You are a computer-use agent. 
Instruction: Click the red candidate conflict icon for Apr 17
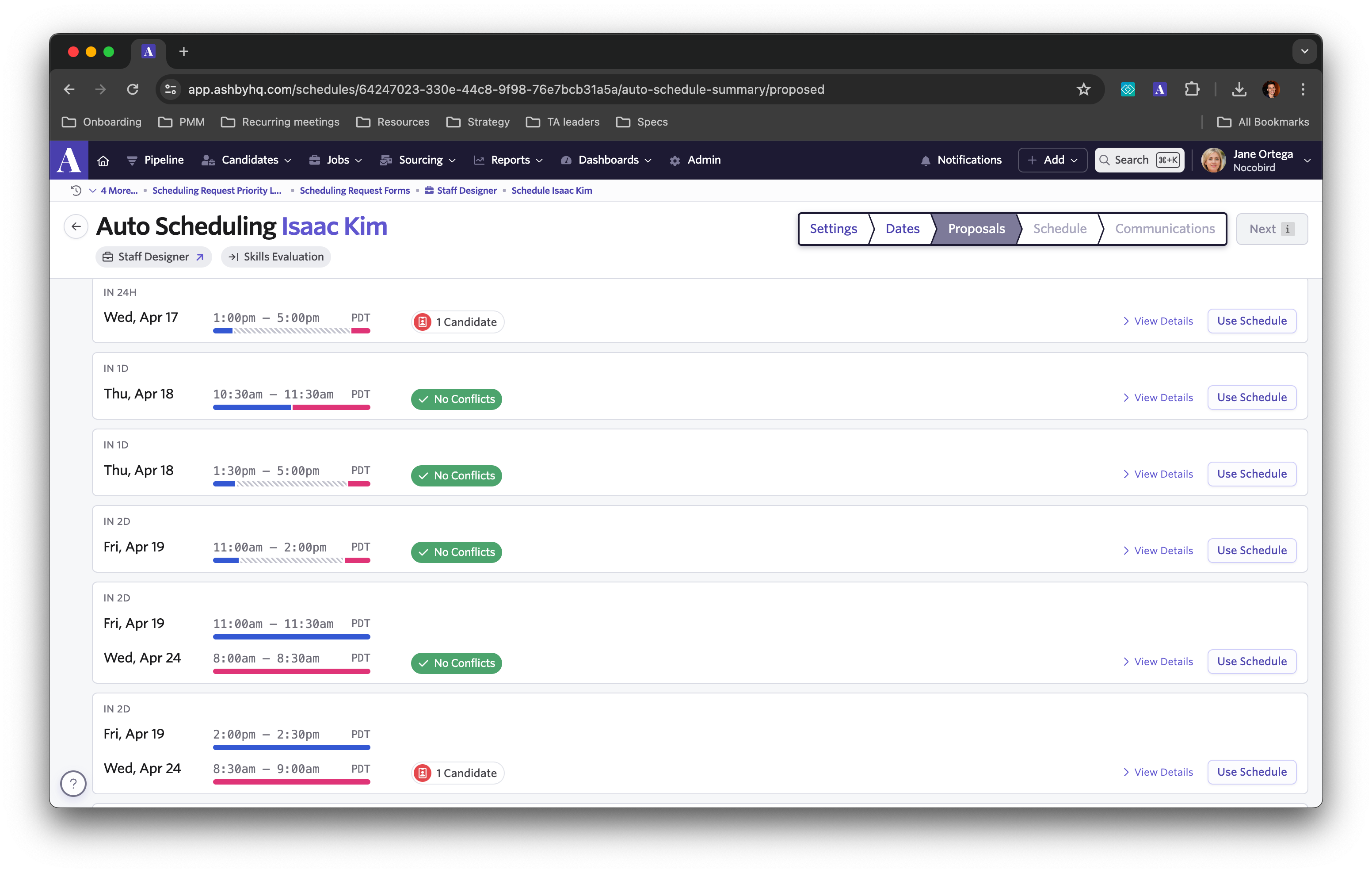pos(422,322)
